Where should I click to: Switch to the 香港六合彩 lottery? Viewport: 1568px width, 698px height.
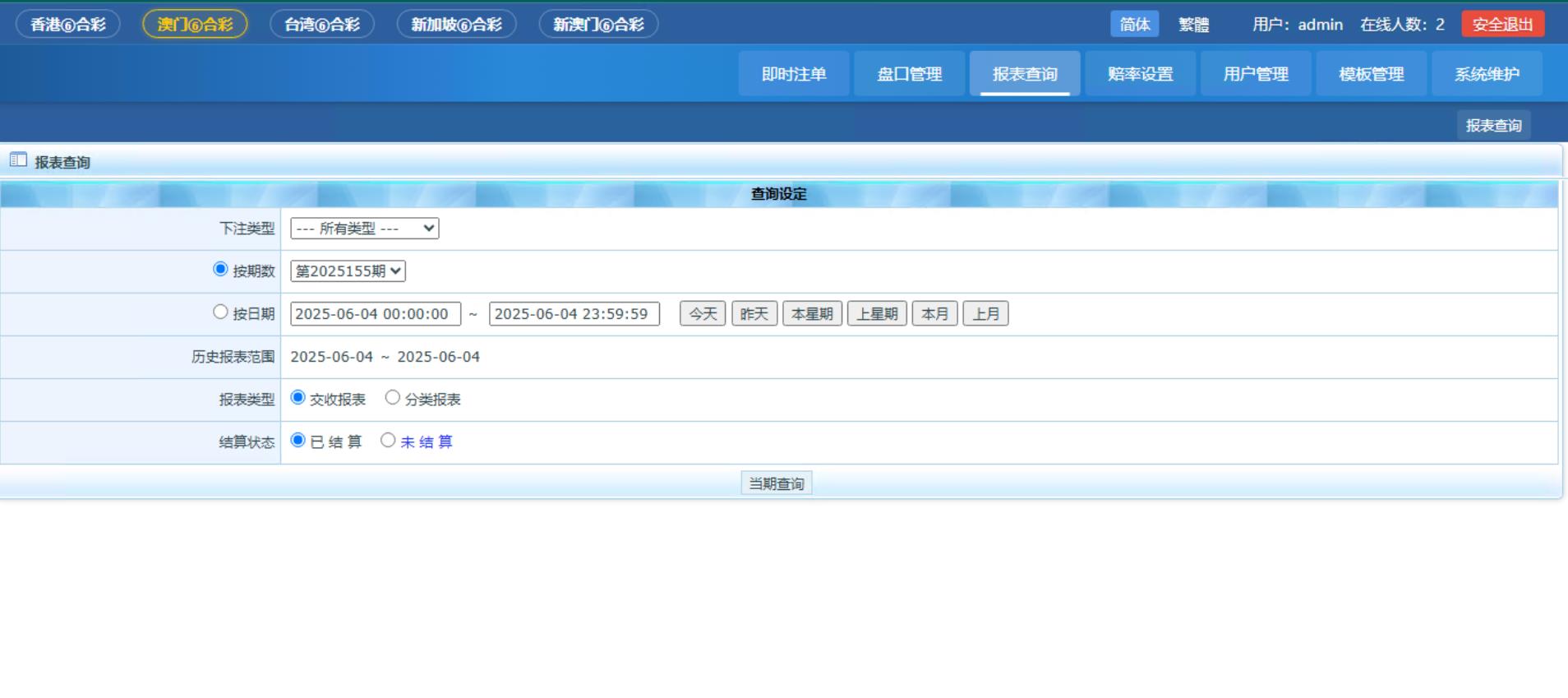pyautogui.click(x=68, y=25)
